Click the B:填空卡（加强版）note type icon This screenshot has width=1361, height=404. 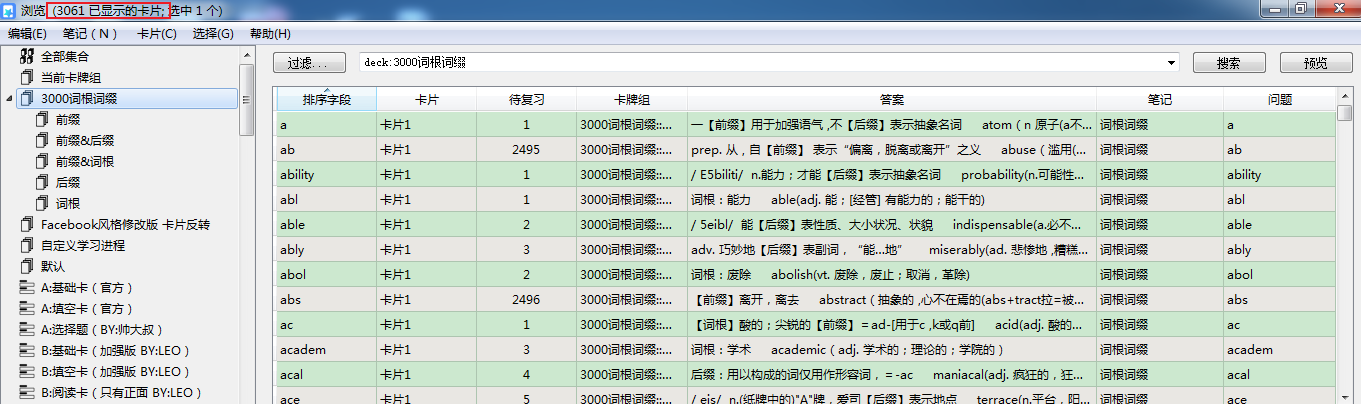(x=27, y=371)
